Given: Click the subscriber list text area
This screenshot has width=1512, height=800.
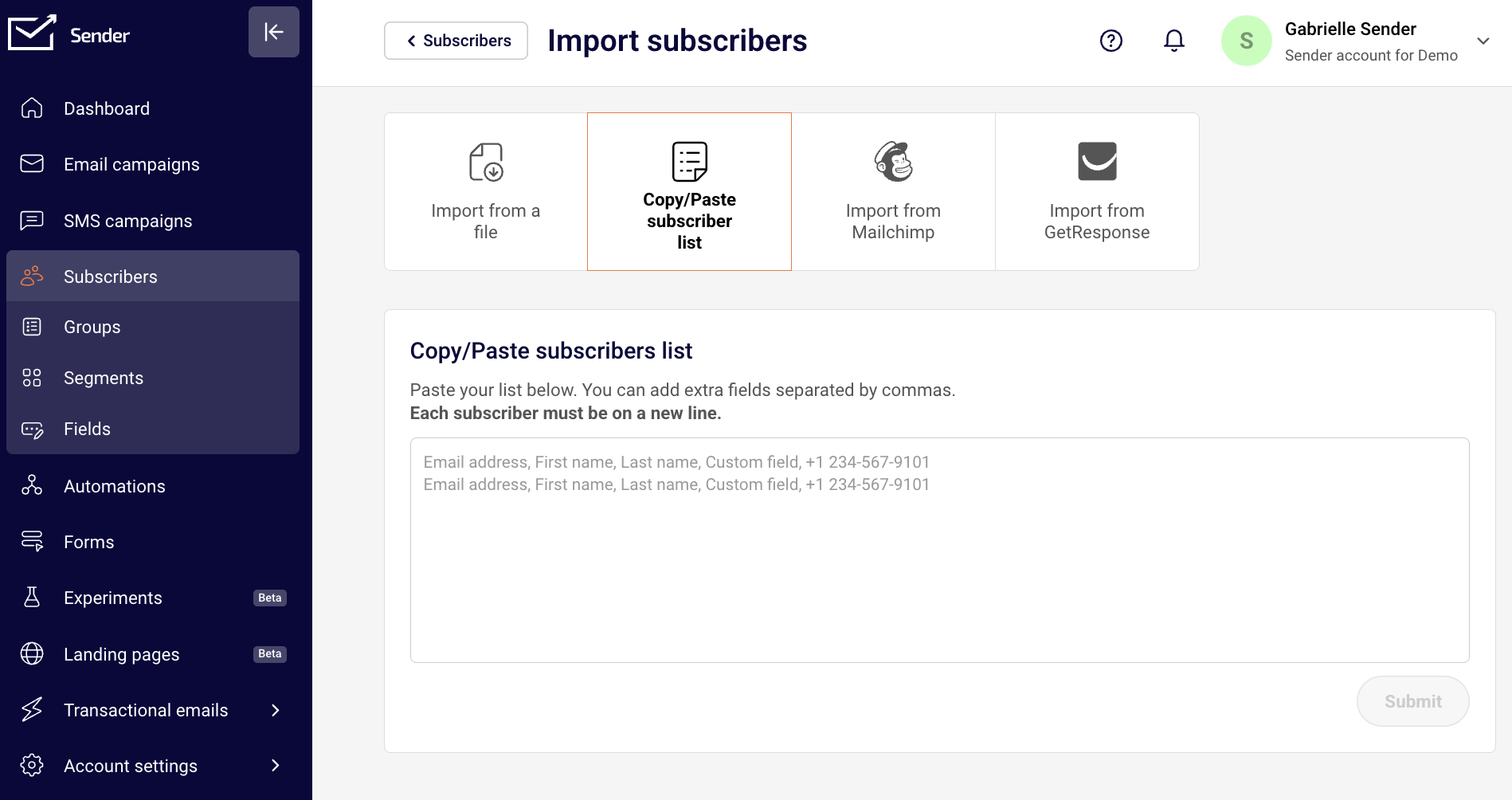Looking at the screenshot, I should pyautogui.click(x=939, y=550).
